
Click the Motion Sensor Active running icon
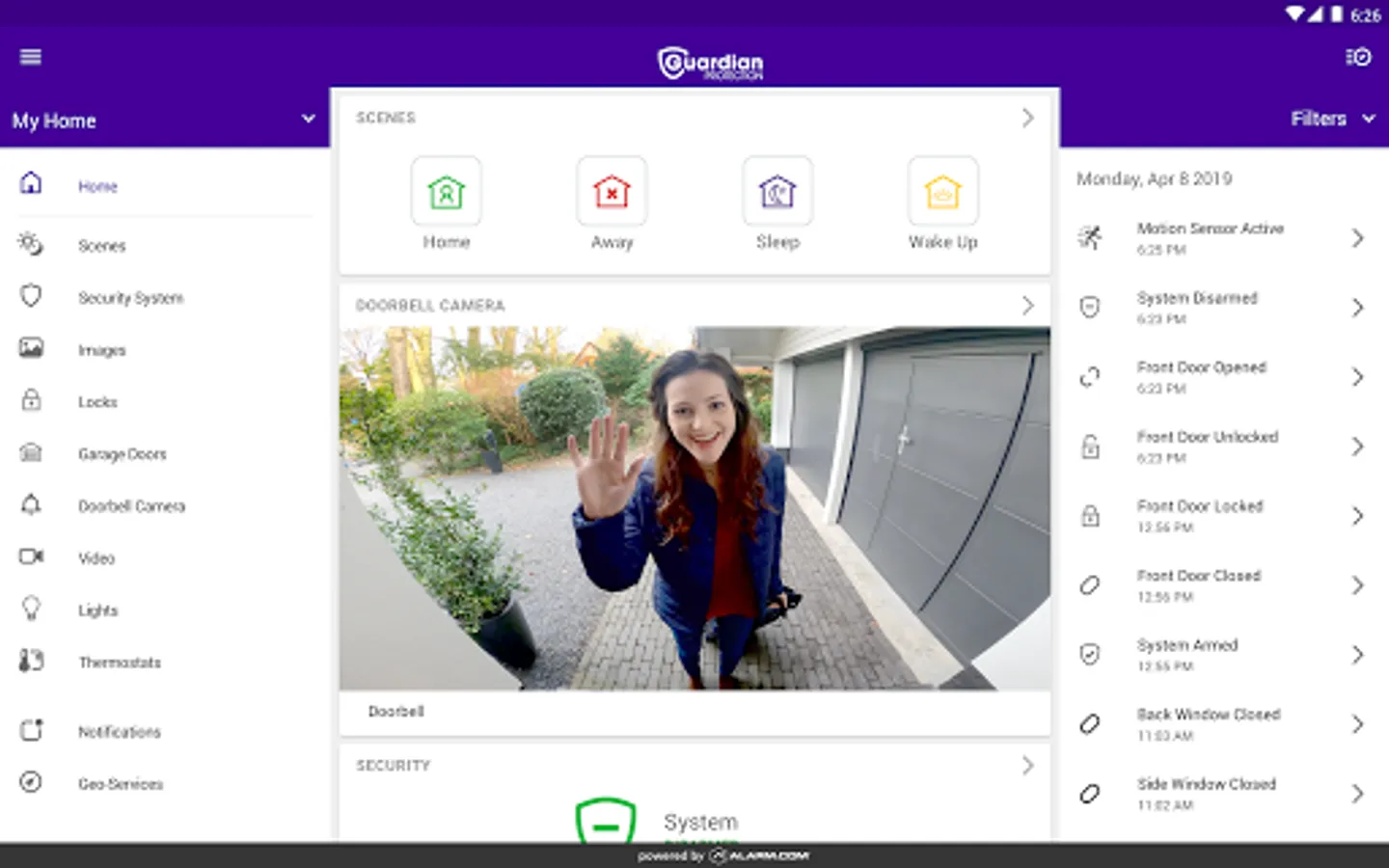tap(1090, 237)
